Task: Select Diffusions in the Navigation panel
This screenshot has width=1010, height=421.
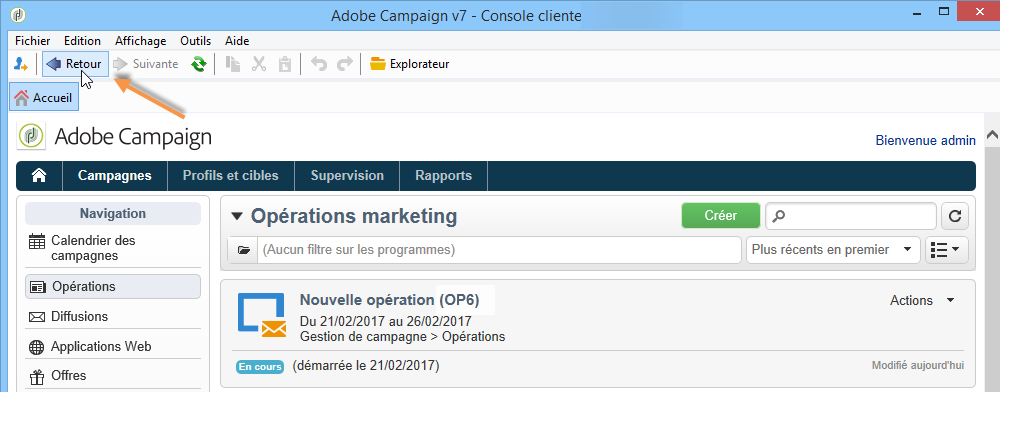Action: pyautogui.click(x=79, y=317)
